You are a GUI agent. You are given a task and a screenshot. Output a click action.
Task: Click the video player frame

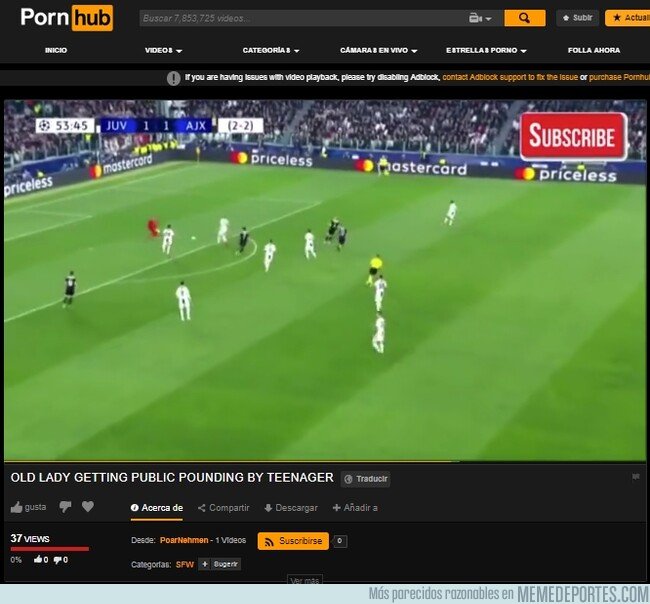pos(325,280)
